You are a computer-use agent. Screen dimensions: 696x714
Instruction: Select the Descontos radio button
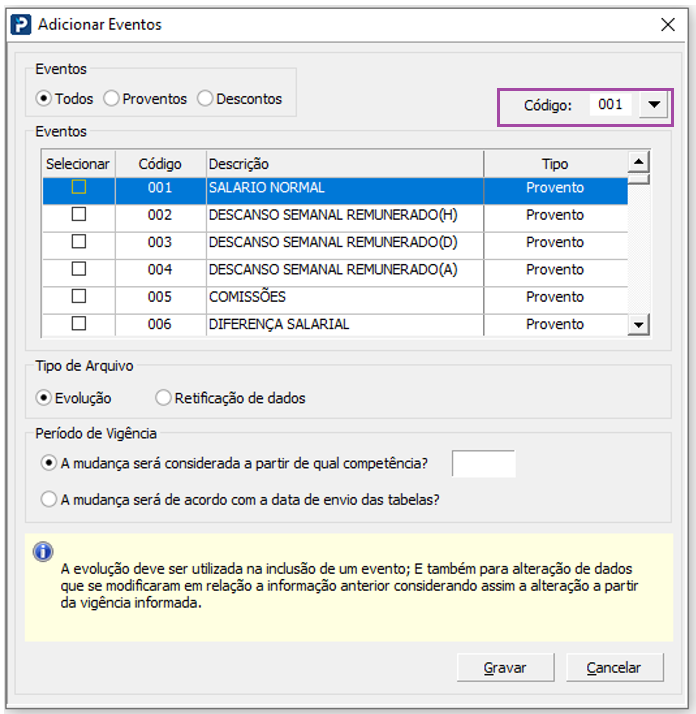click(x=205, y=98)
